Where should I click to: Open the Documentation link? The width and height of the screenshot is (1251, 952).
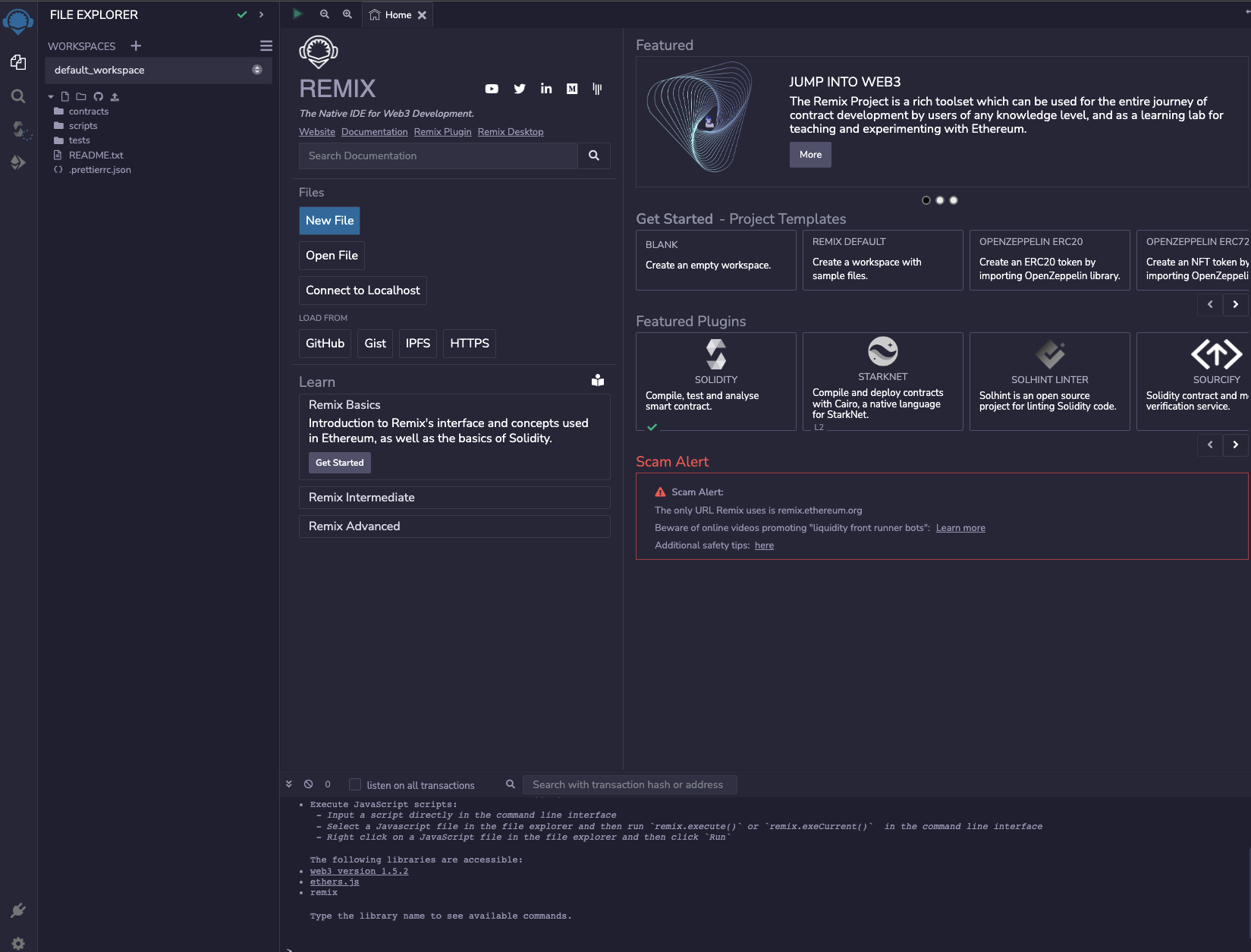[x=374, y=132]
